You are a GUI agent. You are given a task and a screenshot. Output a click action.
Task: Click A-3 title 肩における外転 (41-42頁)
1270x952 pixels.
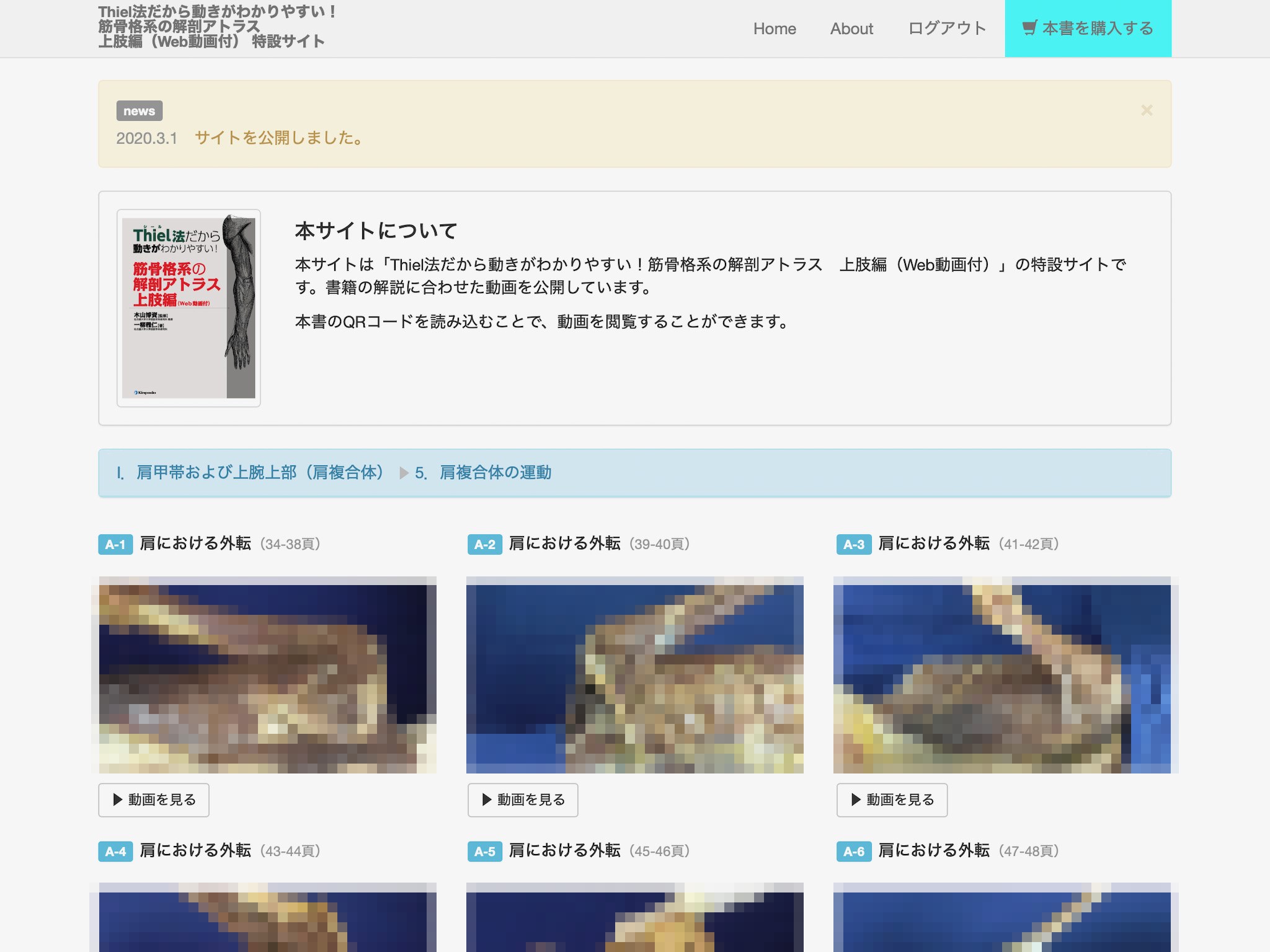pos(969,544)
